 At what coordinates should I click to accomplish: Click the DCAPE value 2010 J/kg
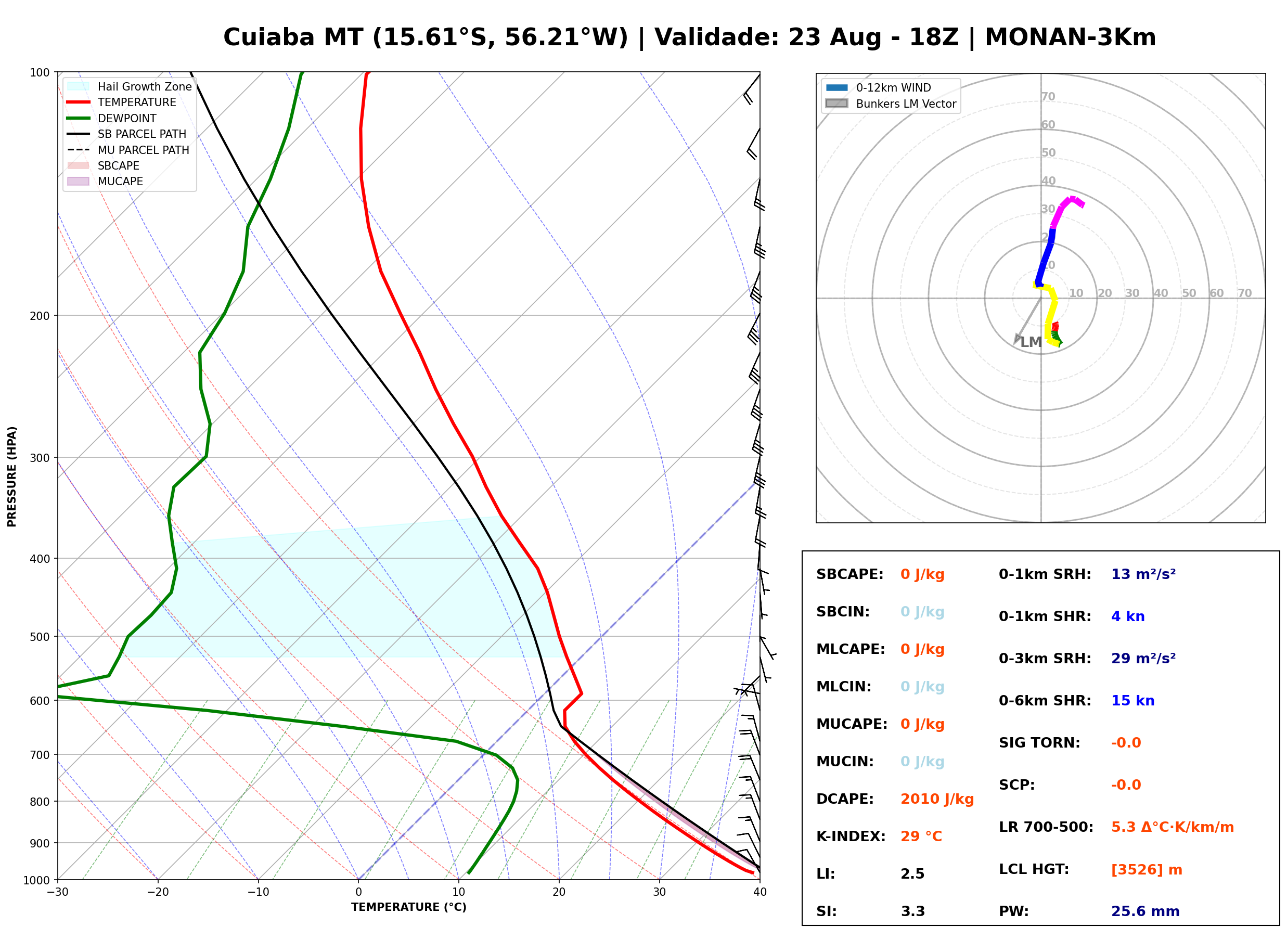tap(937, 799)
